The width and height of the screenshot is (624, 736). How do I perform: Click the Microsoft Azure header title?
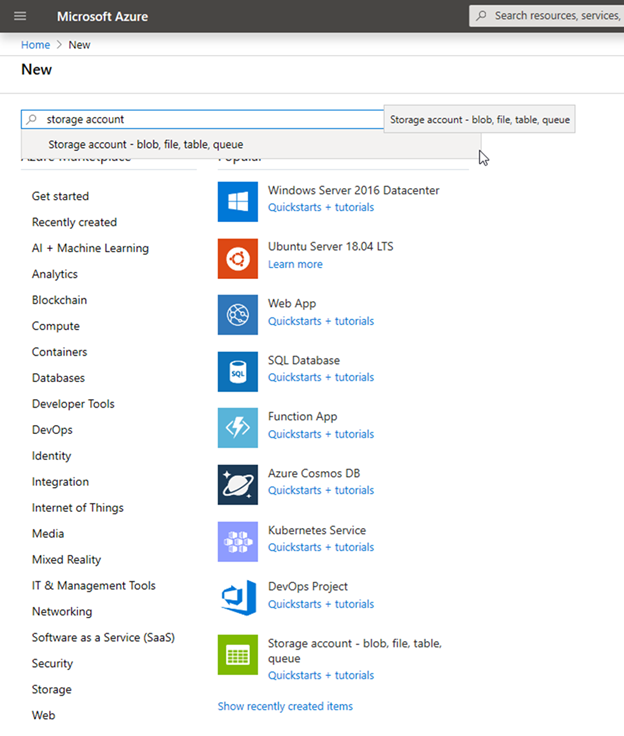coord(102,16)
